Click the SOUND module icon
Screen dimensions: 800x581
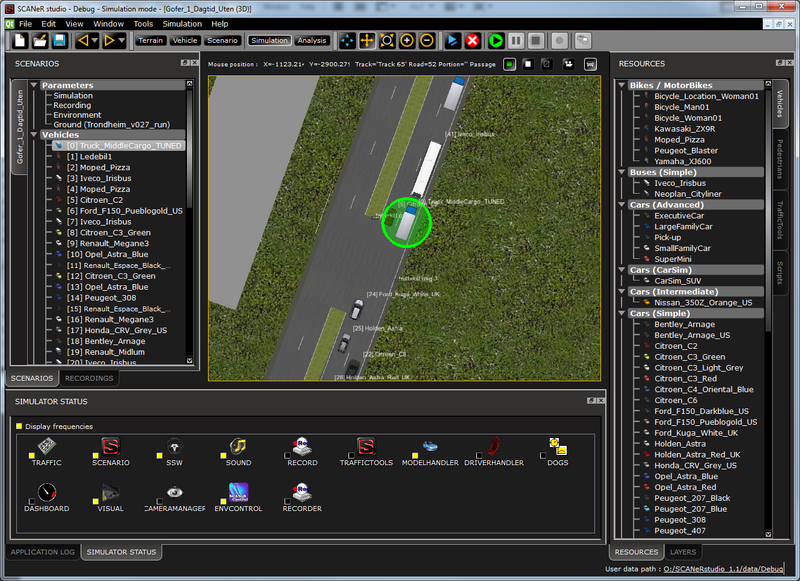coord(238,446)
